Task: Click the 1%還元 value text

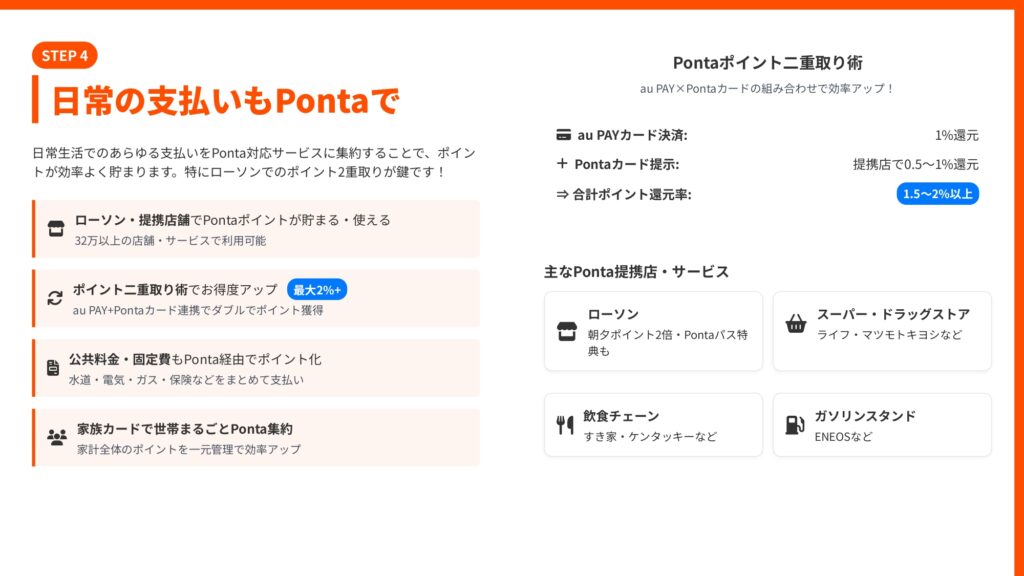Action: (x=956, y=135)
